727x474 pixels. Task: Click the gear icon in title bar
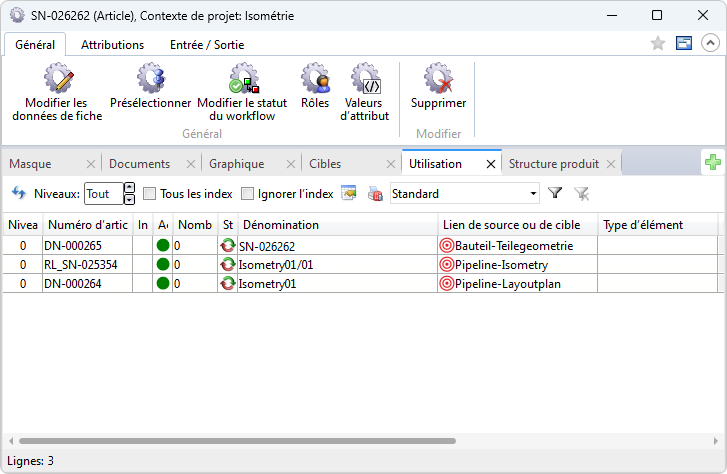(x=17, y=15)
